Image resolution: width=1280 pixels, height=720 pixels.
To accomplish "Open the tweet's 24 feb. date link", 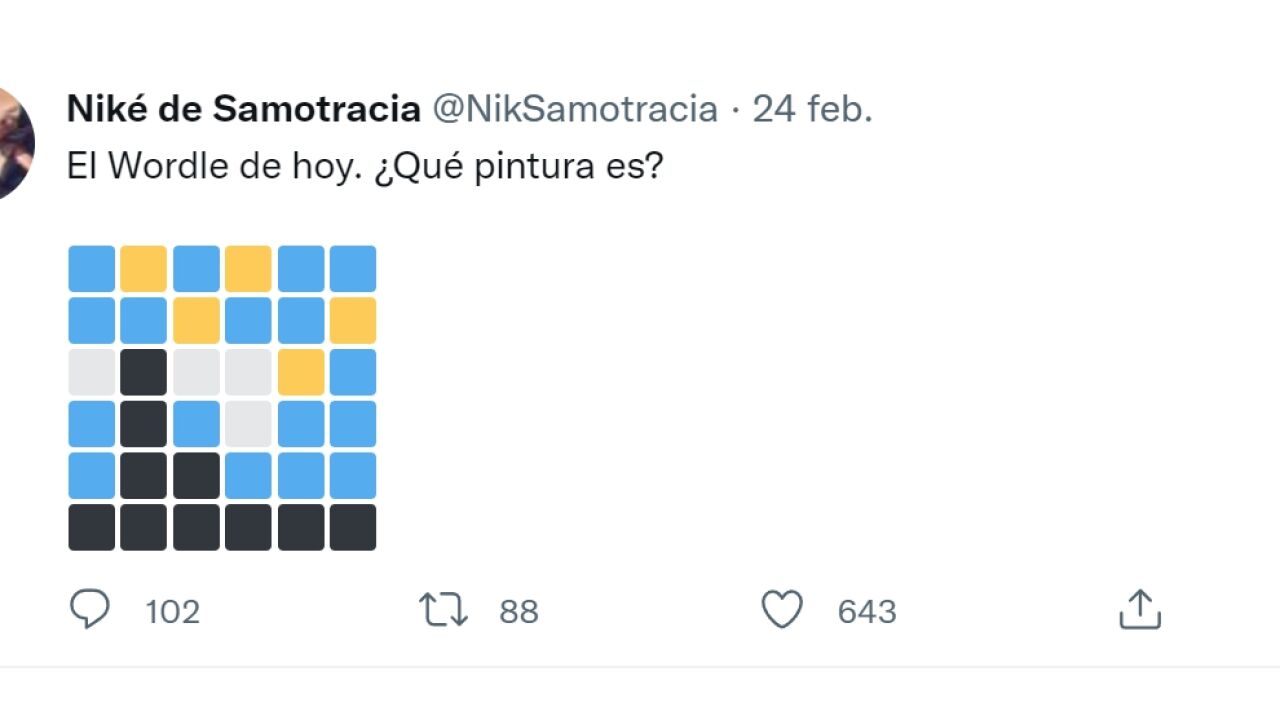I will [x=812, y=109].
